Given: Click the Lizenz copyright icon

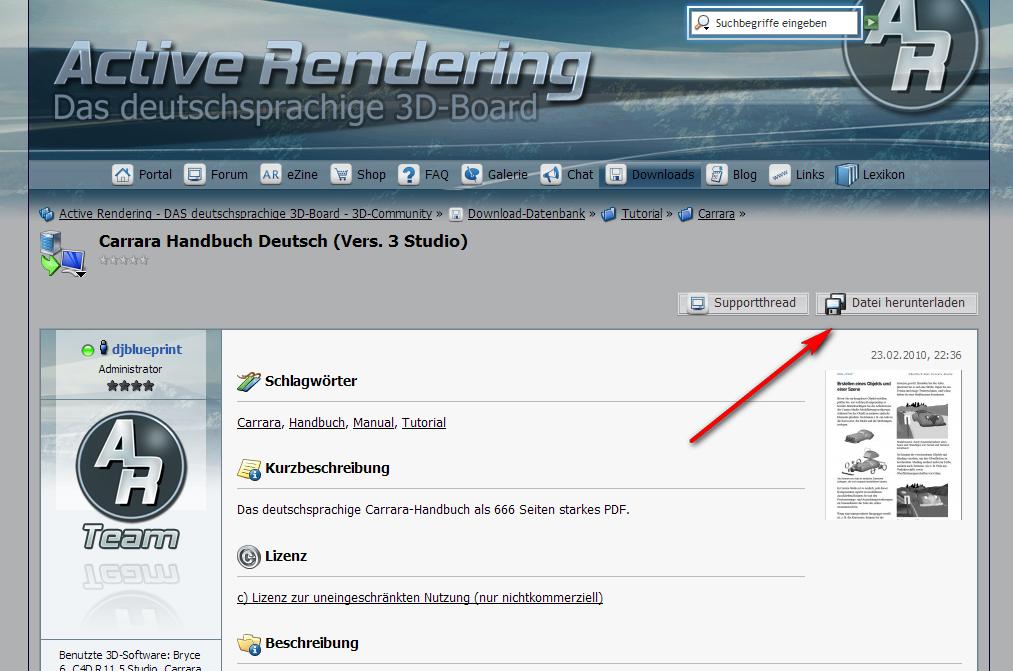Looking at the screenshot, I should 249,557.
